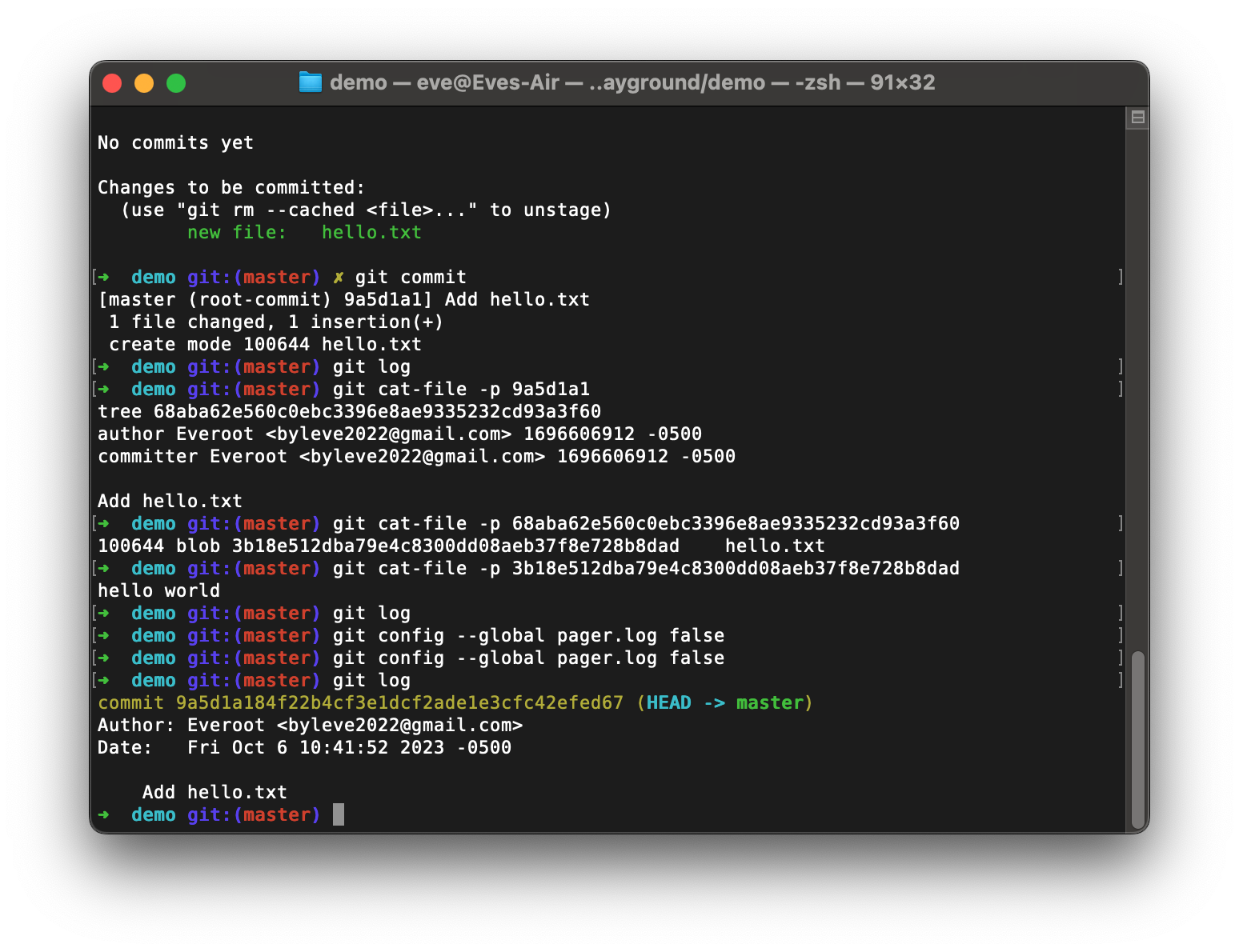Click the red master branch name in the prompt
The height and width of the screenshot is (952, 1239).
(278, 814)
